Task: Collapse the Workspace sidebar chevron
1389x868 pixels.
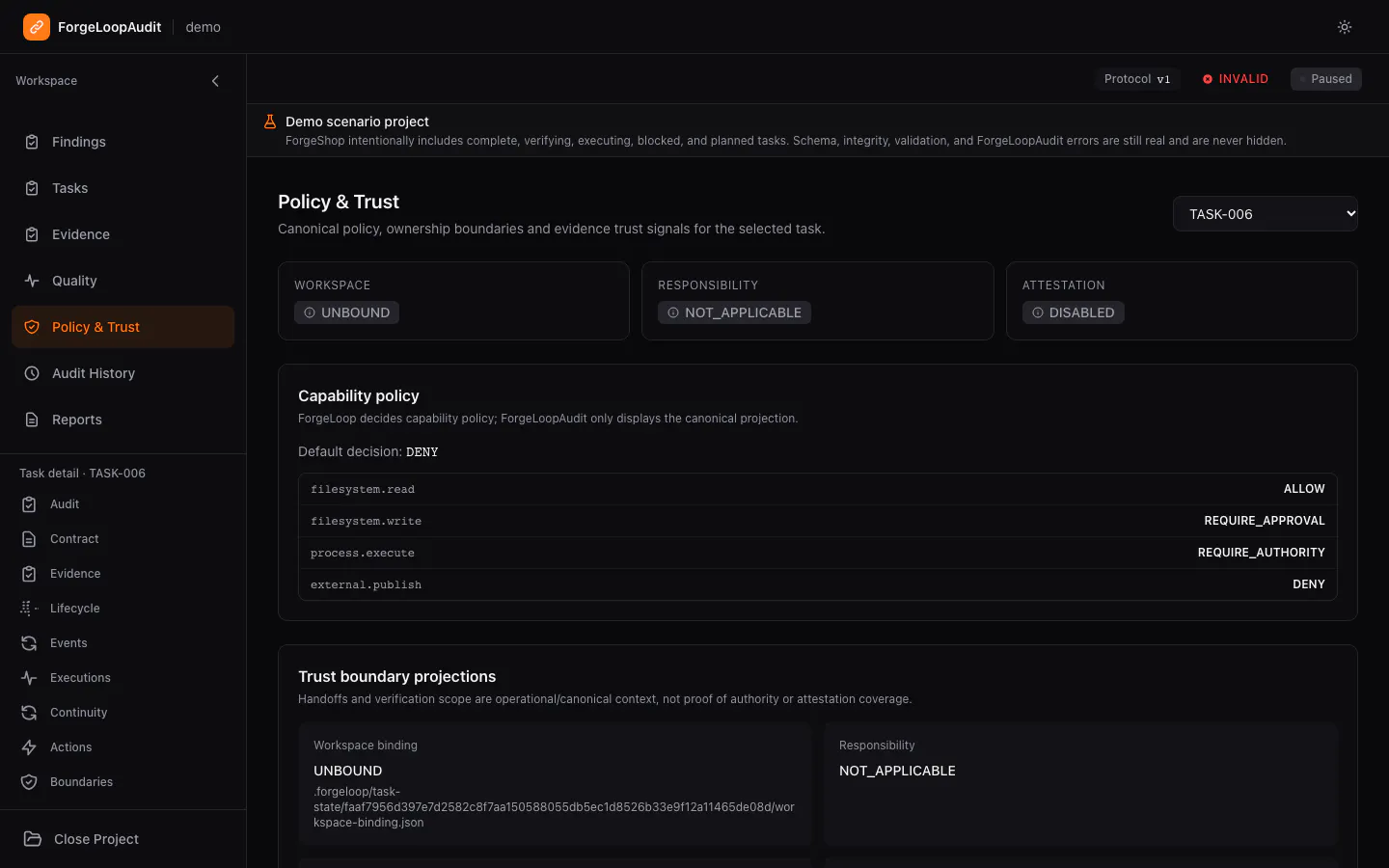Action: click(215, 81)
